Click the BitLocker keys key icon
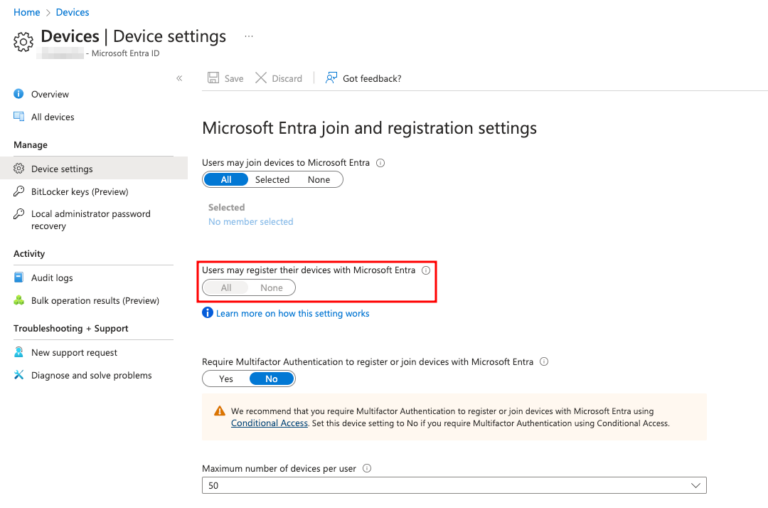The width and height of the screenshot is (768, 508). [x=18, y=191]
